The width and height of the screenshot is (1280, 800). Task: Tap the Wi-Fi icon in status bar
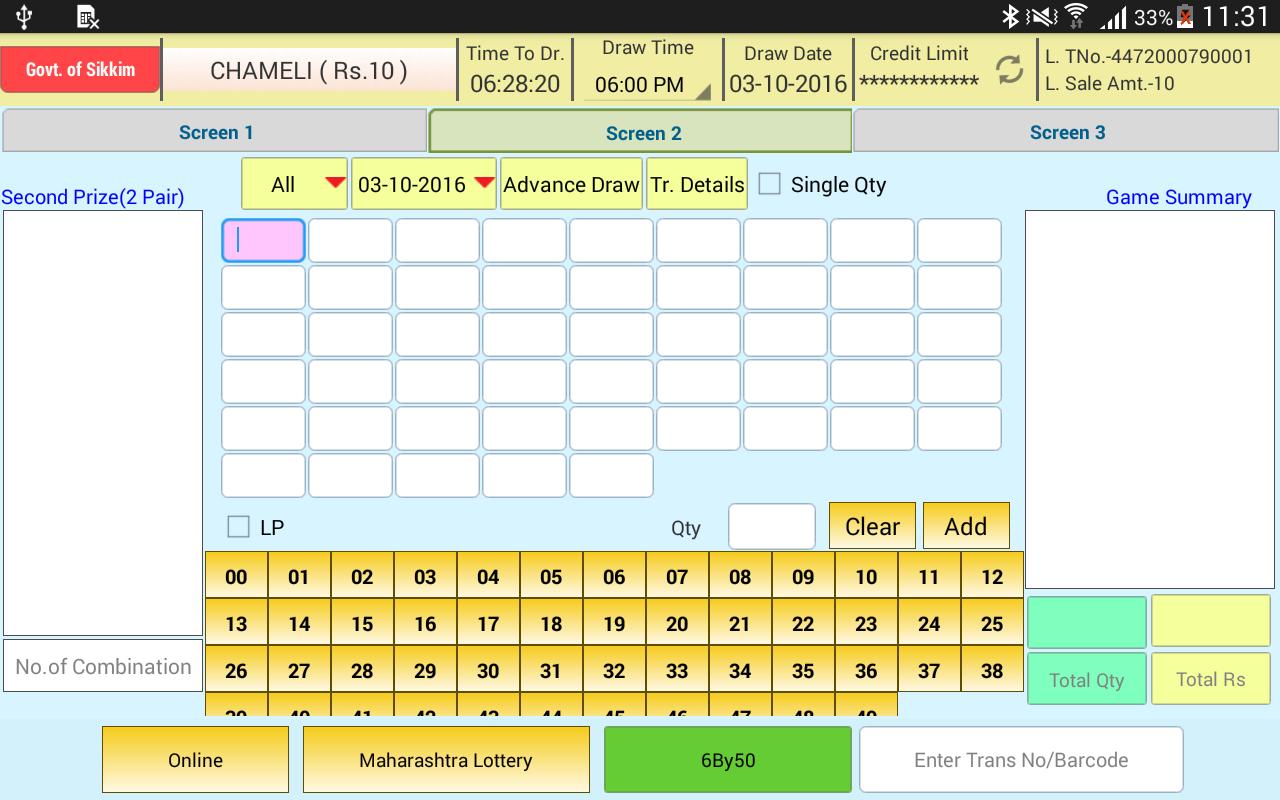(x=1076, y=16)
